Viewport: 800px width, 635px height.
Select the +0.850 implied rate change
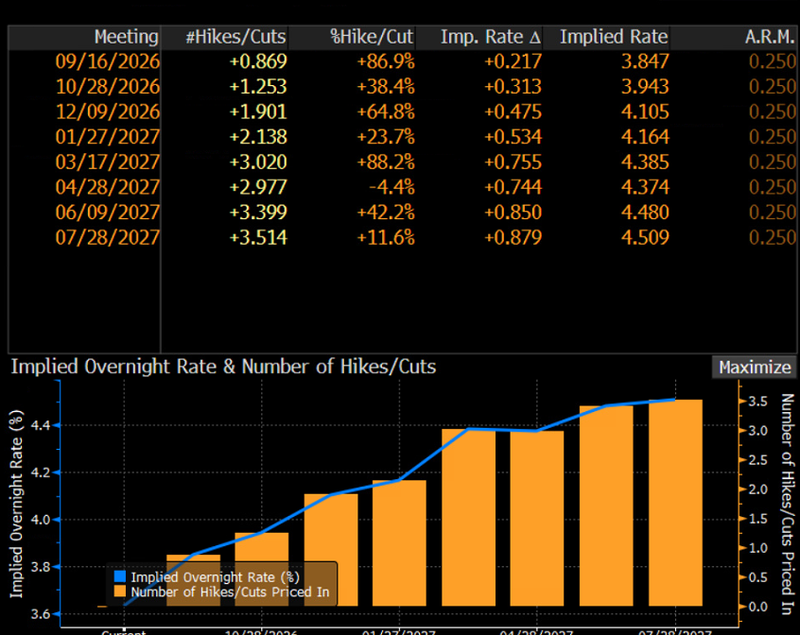(513, 212)
